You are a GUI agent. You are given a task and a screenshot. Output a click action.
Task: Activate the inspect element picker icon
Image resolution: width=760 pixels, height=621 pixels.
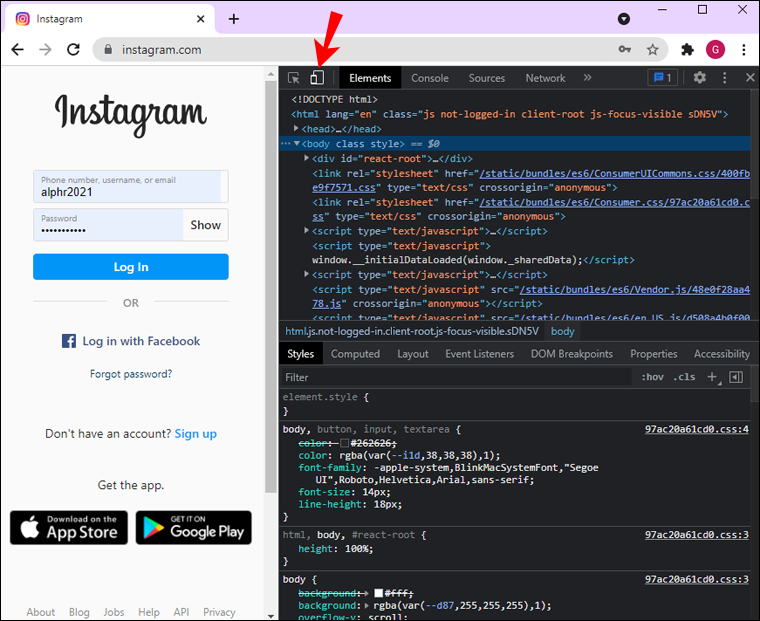point(294,78)
